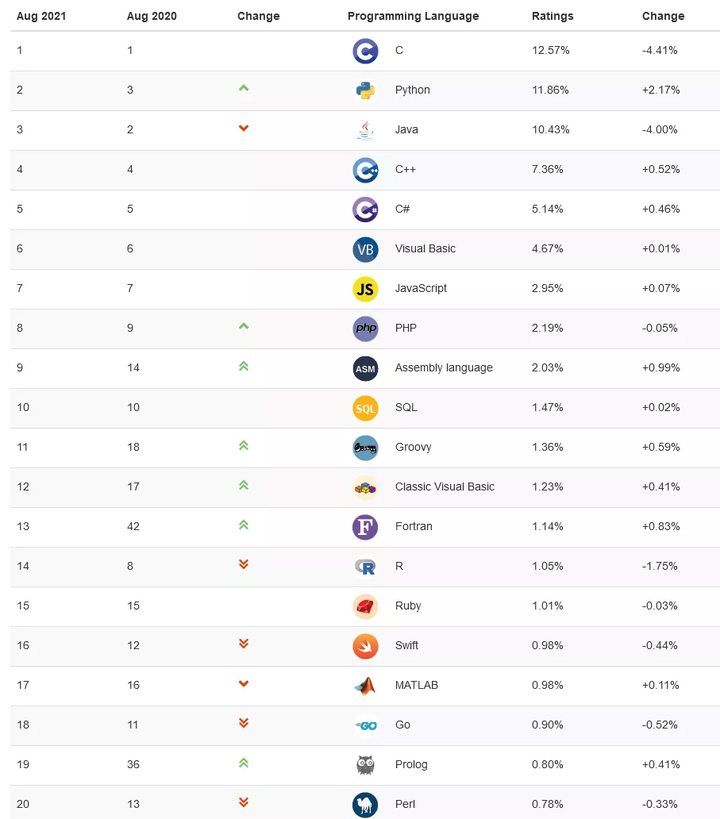
Task: Click red down arrow in Java row
Action: (x=243, y=128)
